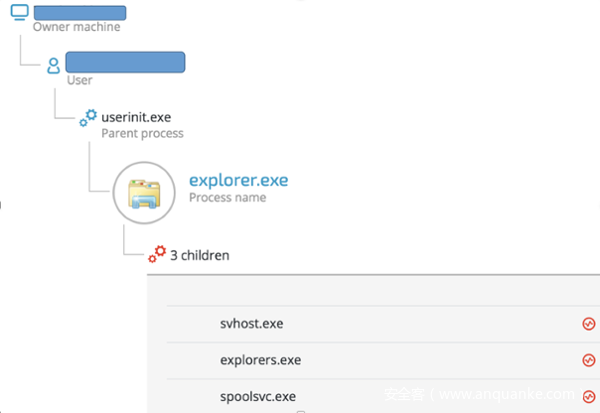The image size is (600, 413).
Task: Click the explorer.exe folder icon in circle
Action: [x=143, y=189]
